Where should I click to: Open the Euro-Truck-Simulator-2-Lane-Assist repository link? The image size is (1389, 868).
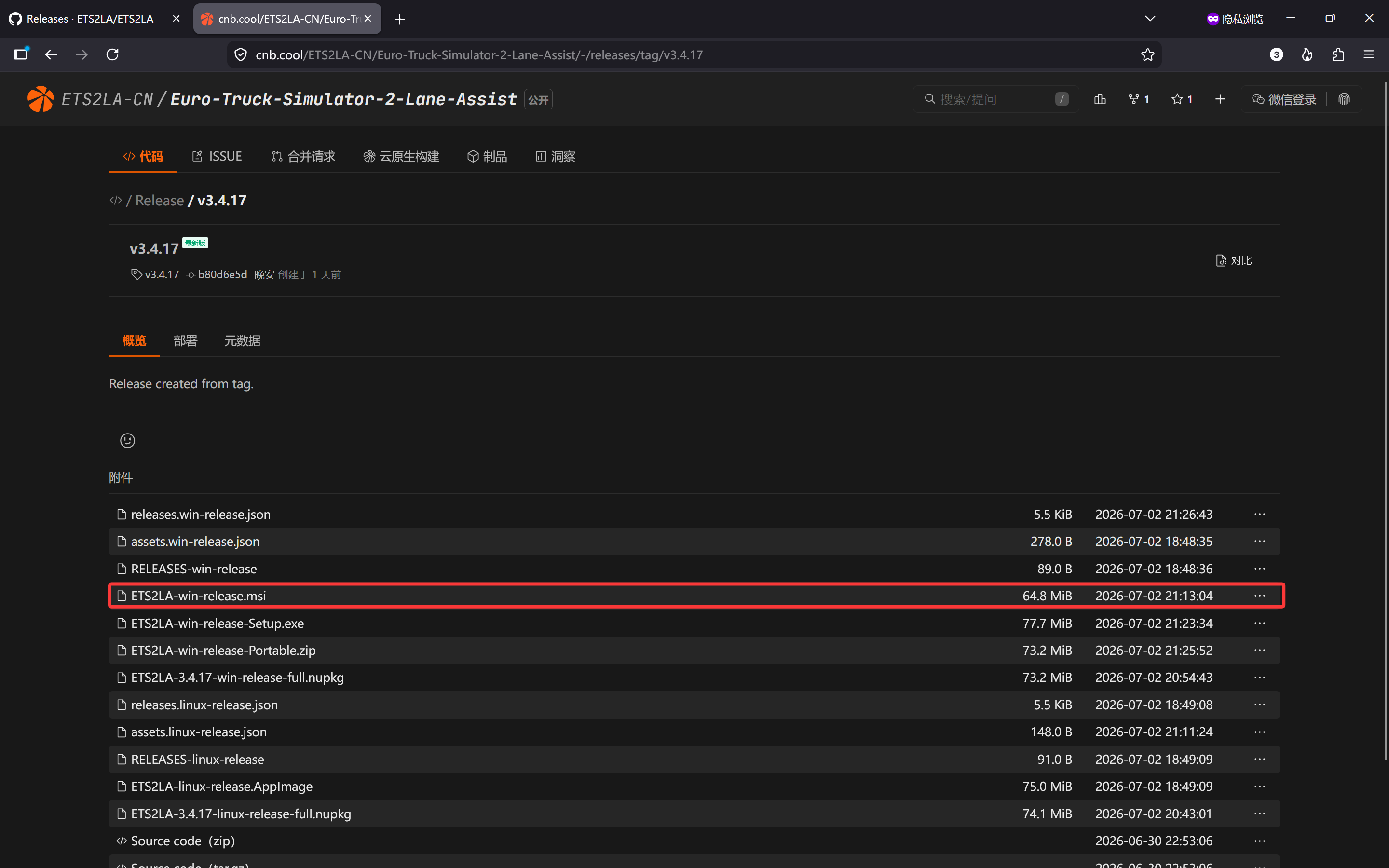click(344, 99)
